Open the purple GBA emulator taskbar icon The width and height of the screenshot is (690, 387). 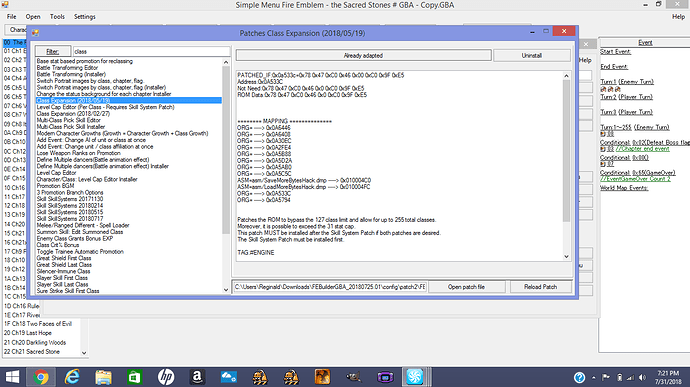tap(385, 377)
